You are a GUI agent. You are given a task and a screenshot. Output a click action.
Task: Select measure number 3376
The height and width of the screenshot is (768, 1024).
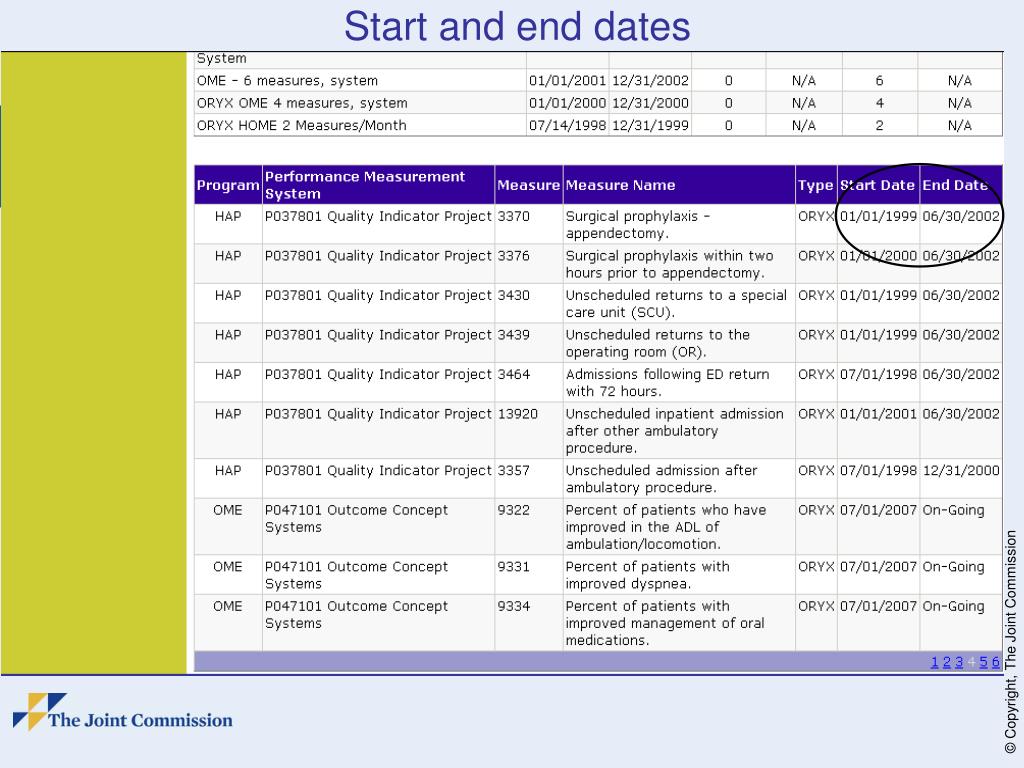click(x=513, y=256)
